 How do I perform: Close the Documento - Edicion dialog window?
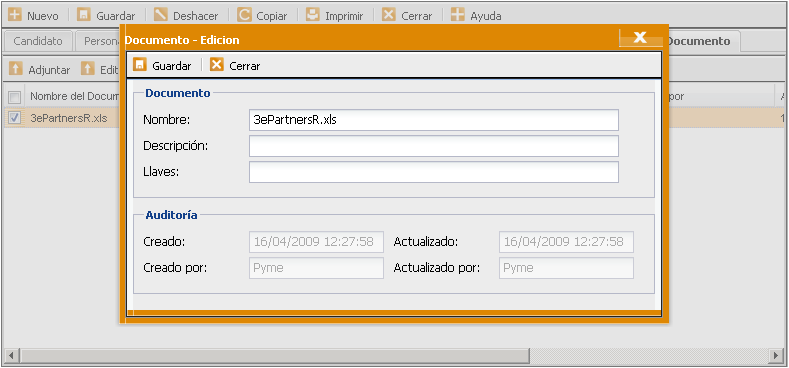point(640,38)
